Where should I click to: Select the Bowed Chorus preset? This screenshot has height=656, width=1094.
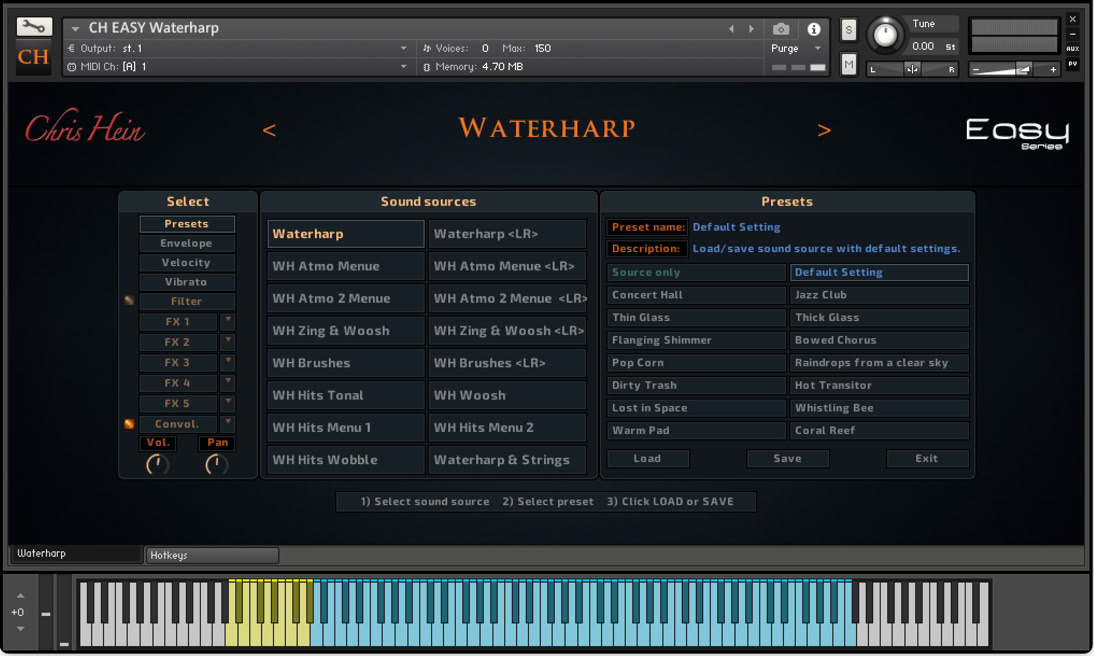[x=879, y=341]
